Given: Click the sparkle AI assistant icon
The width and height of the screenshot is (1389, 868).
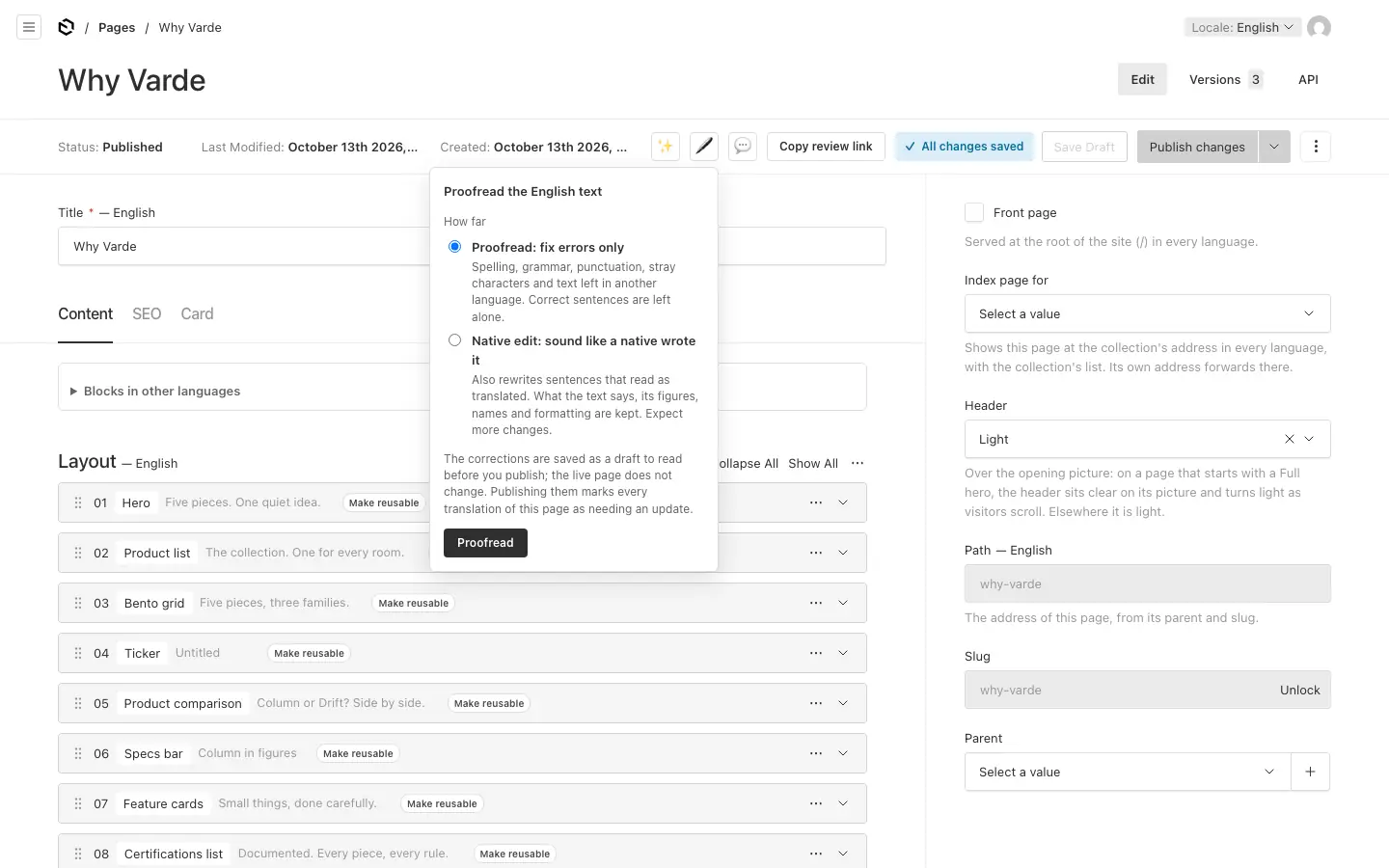Looking at the screenshot, I should pos(666,147).
